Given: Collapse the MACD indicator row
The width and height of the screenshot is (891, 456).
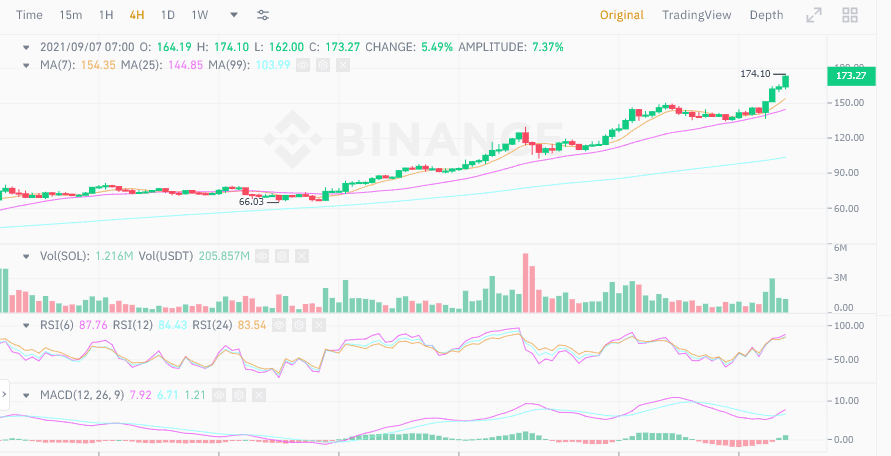Looking at the screenshot, I should click(26, 395).
